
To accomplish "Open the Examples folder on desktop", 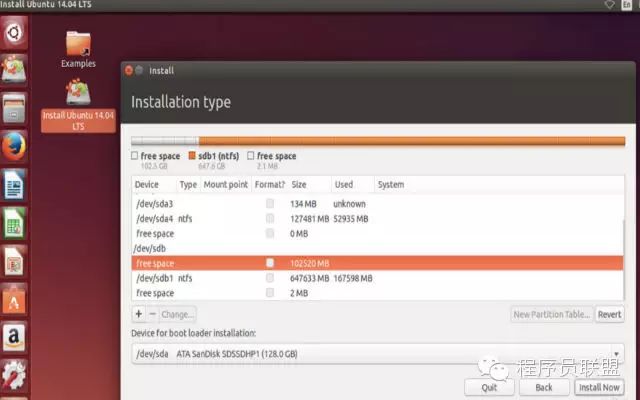I will point(78,49).
